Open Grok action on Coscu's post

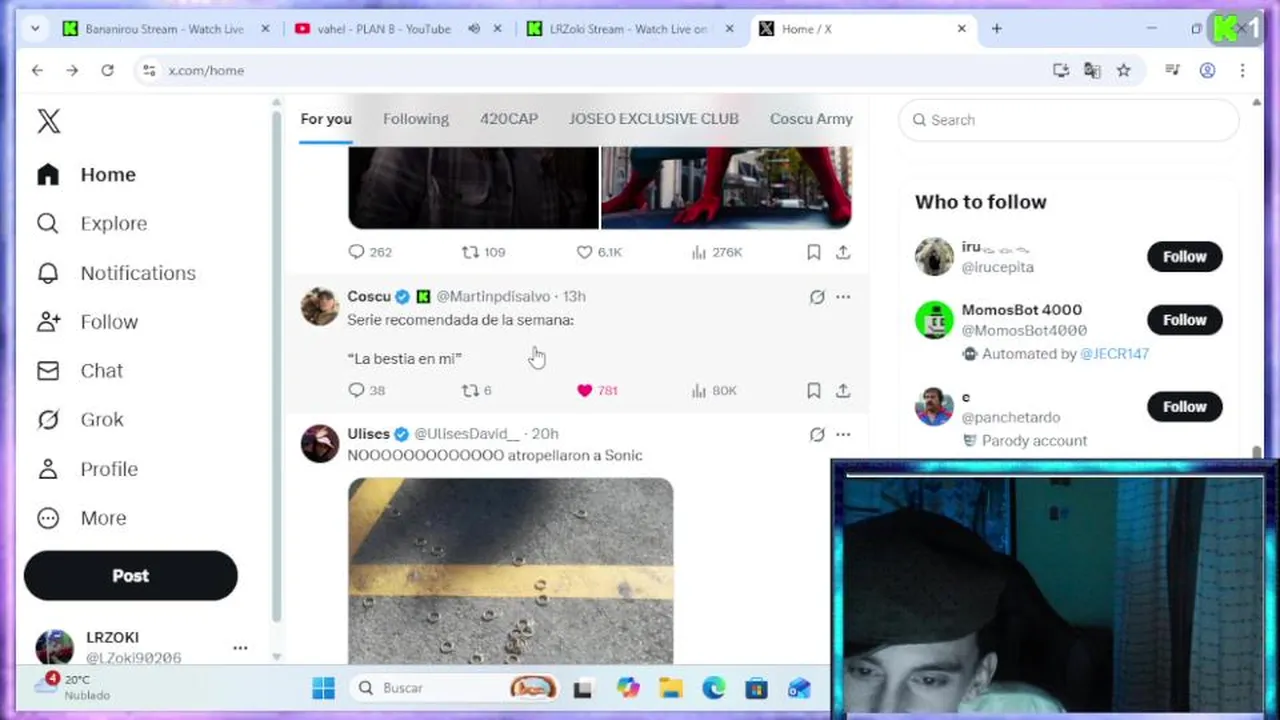tap(817, 297)
